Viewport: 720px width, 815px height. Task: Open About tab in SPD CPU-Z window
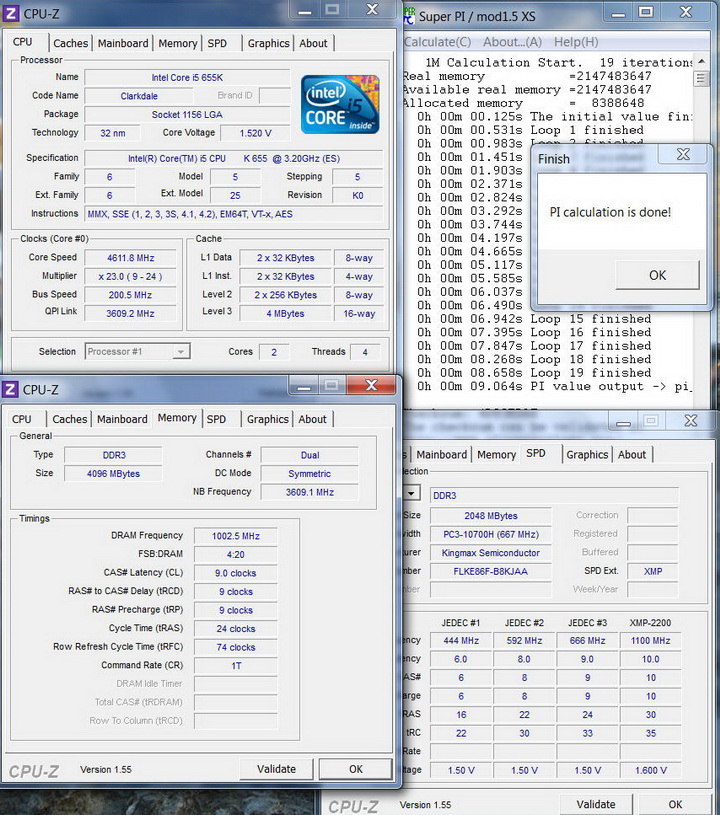[632, 454]
